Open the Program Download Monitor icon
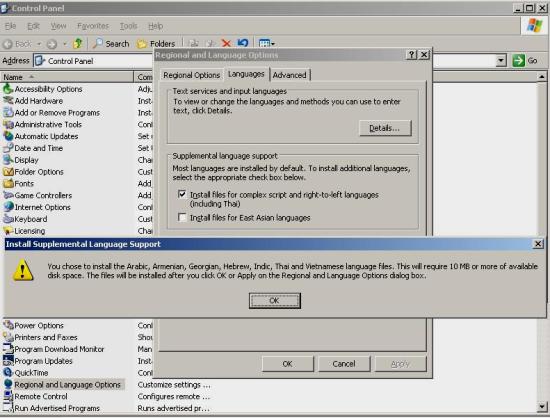Image resolution: width=550 pixels, height=418 pixels. coord(8,349)
